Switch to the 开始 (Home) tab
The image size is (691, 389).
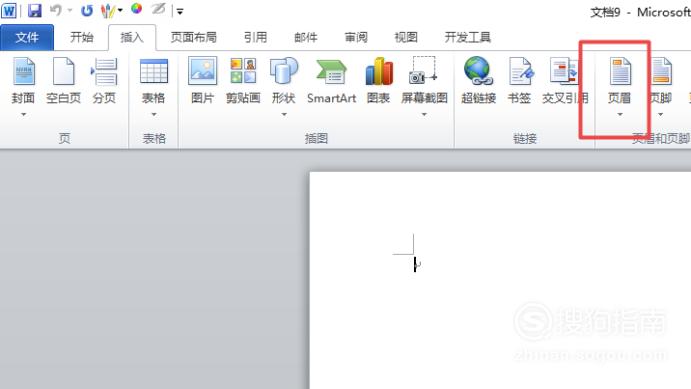point(82,37)
